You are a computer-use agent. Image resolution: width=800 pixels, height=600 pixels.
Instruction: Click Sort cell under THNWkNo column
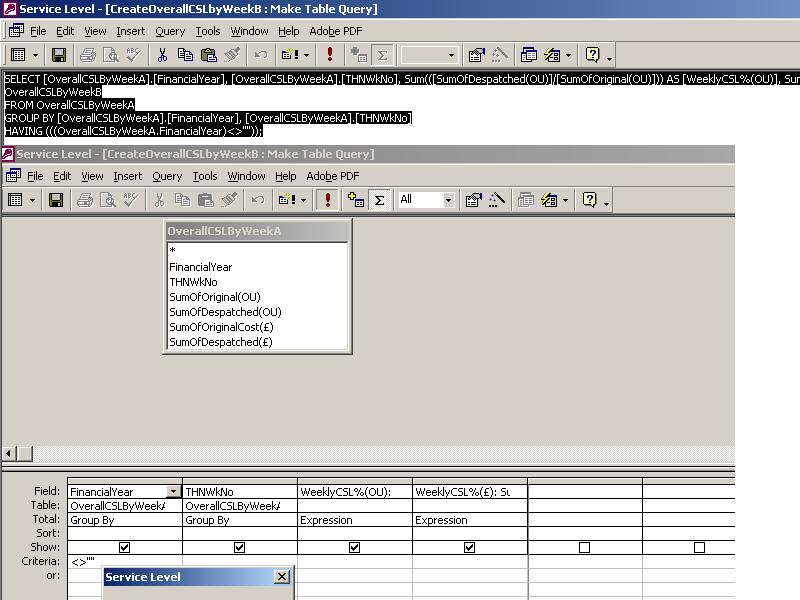click(x=239, y=534)
